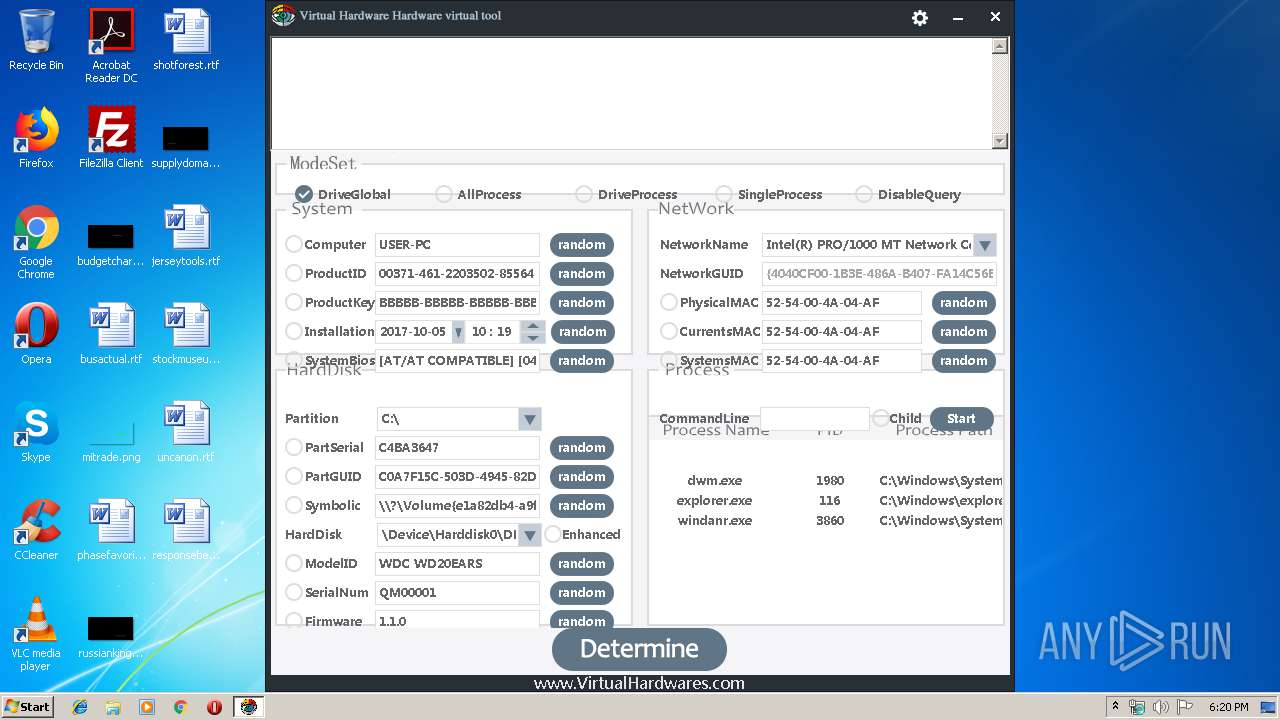Launch Firefox desktop shortcut
1280x720 pixels.
(x=36, y=139)
